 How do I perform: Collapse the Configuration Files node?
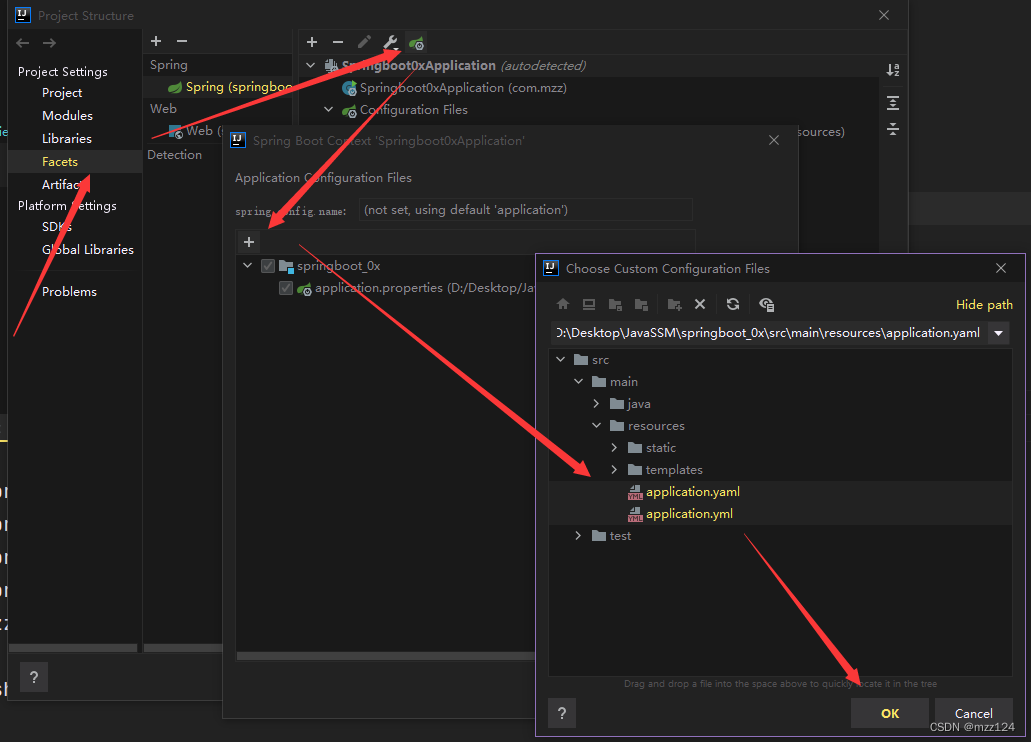(x=329, y=109)
